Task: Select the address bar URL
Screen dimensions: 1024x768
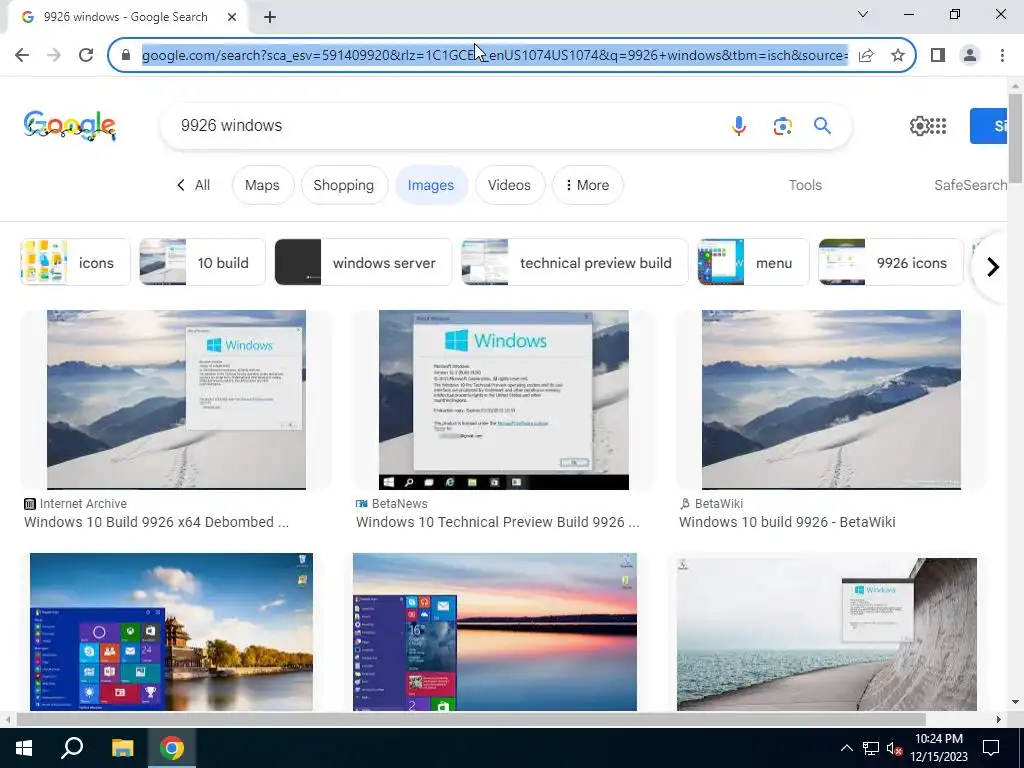Action: click(x=495, y=55)
